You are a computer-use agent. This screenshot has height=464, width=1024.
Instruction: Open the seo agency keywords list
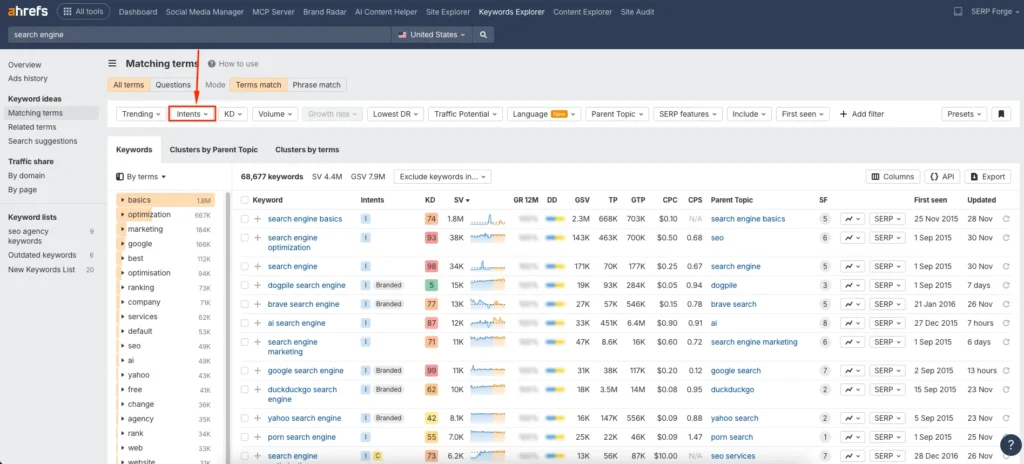[28, 236]
